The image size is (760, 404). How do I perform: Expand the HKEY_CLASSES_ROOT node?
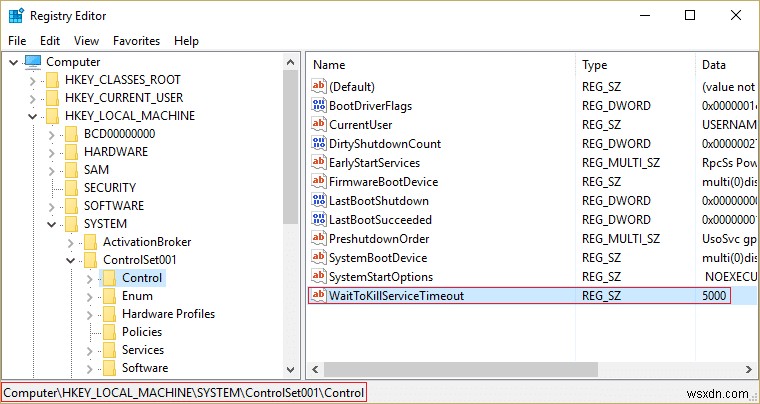coord(33,80)
